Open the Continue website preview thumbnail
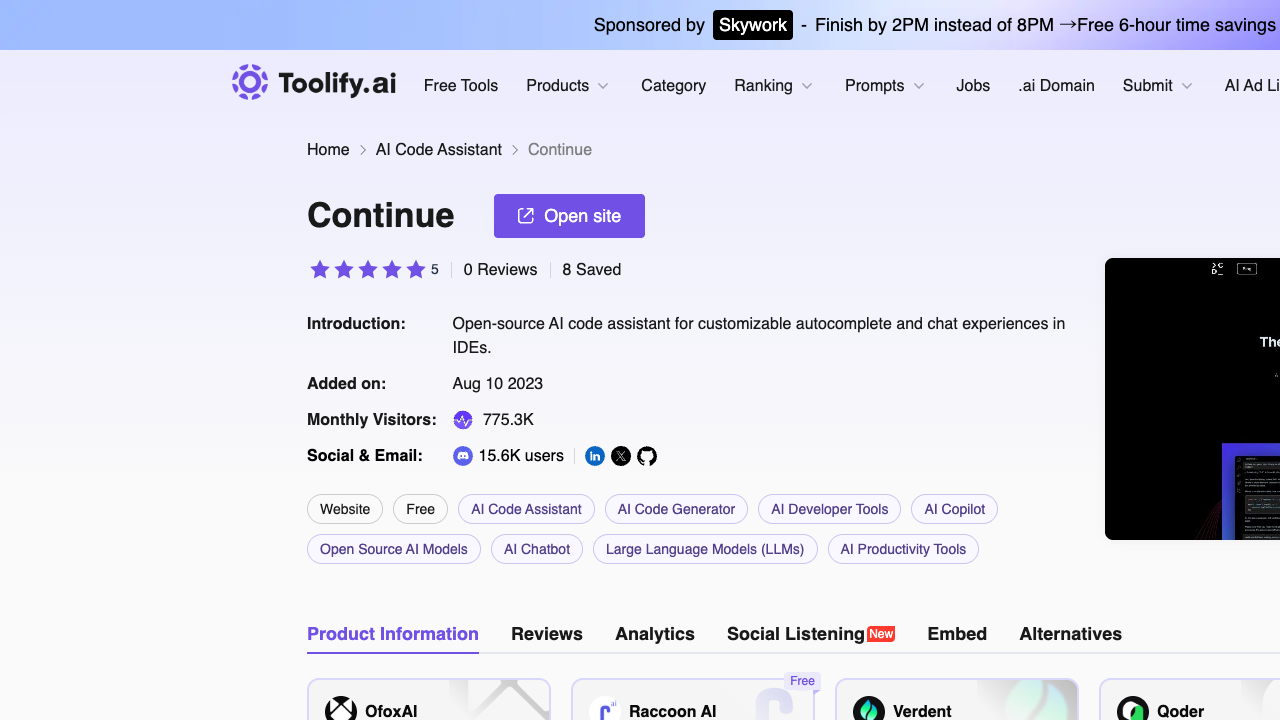Screen dimensions: 1280x720 pos(1192,399)
